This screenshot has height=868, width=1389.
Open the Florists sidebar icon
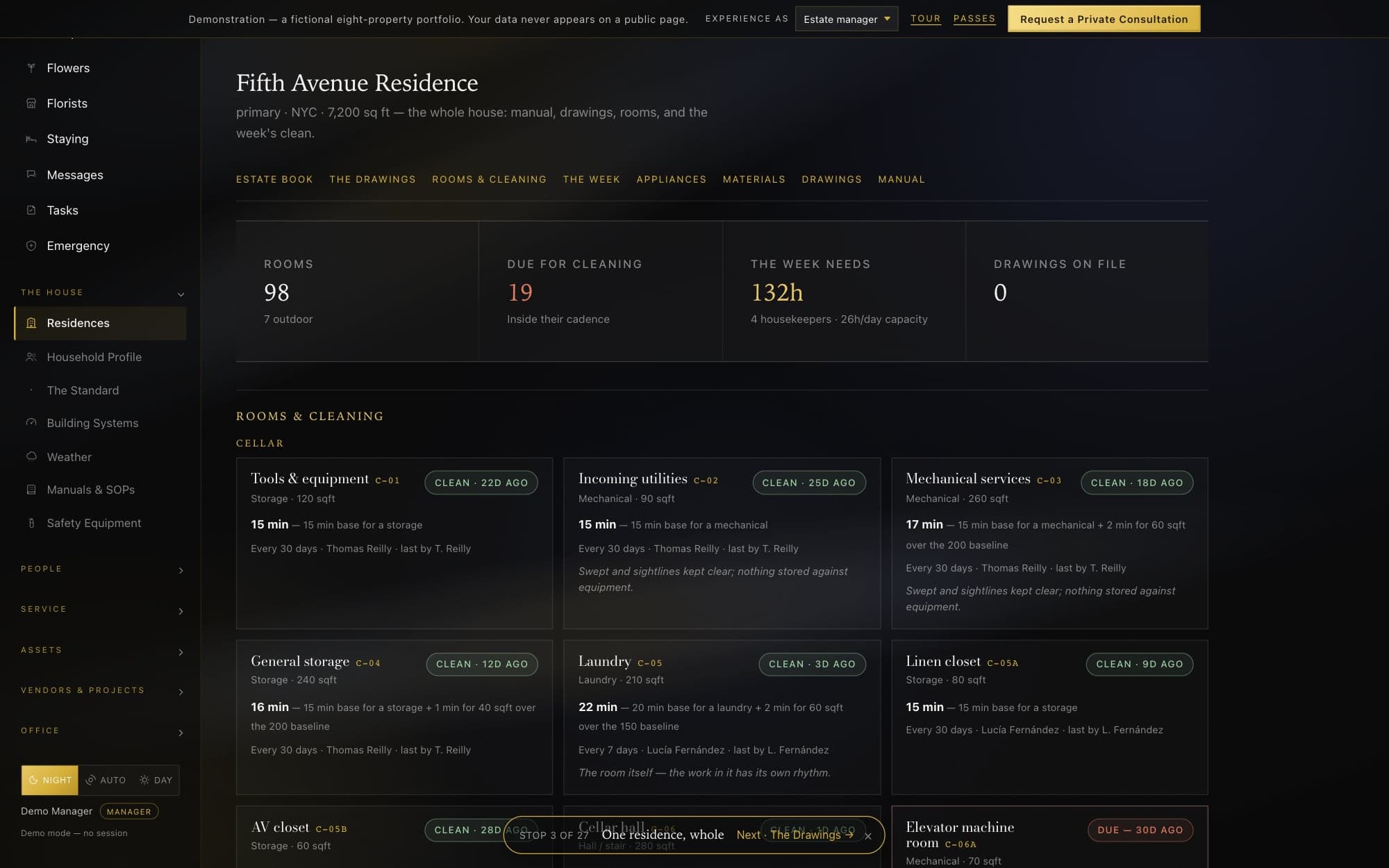coord(31,103)
